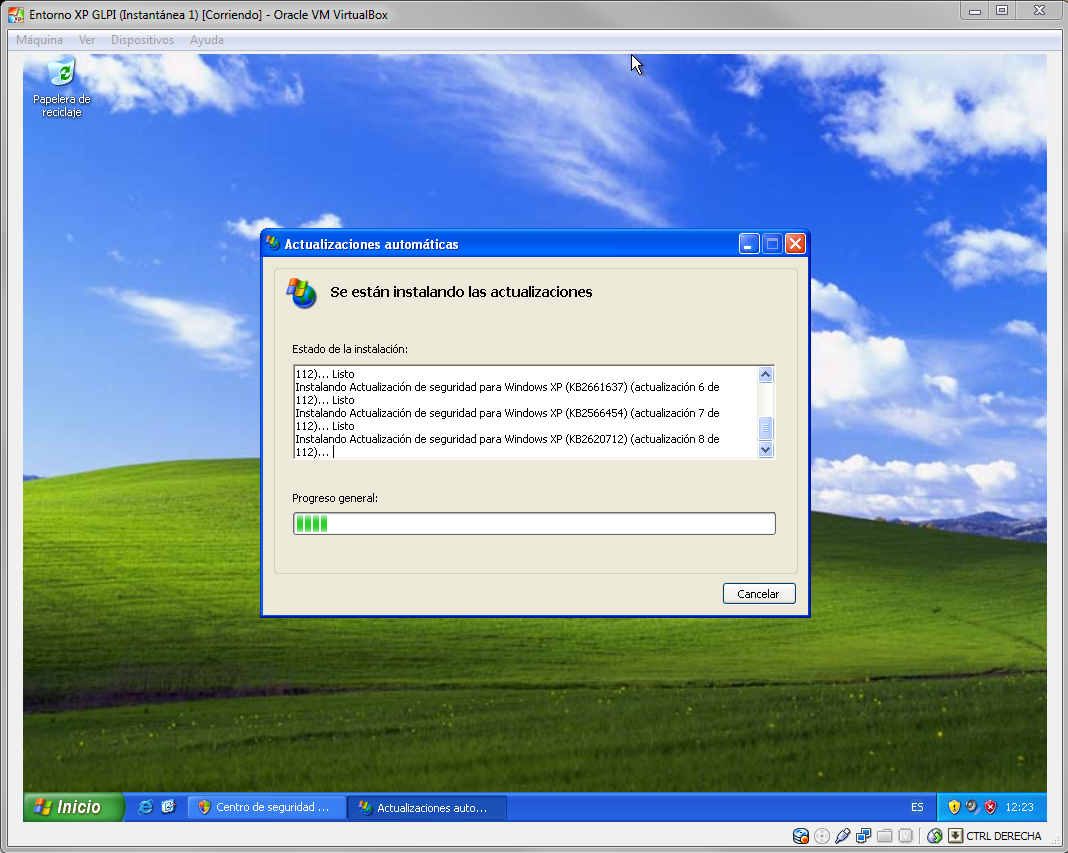This screenshot has height=853, width=1068.
Task: Click the install status scrollbar up arrow
Action: coord(766,375)
